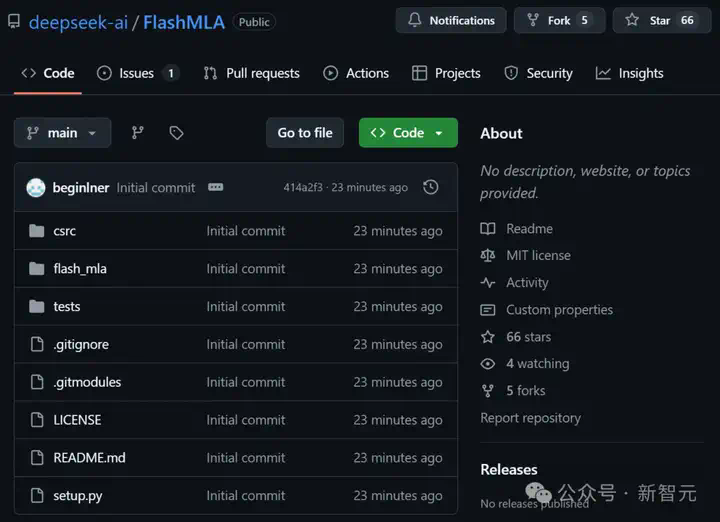Open the tests folder
This screenshot has height=522, width=720.
click(67, 307)
